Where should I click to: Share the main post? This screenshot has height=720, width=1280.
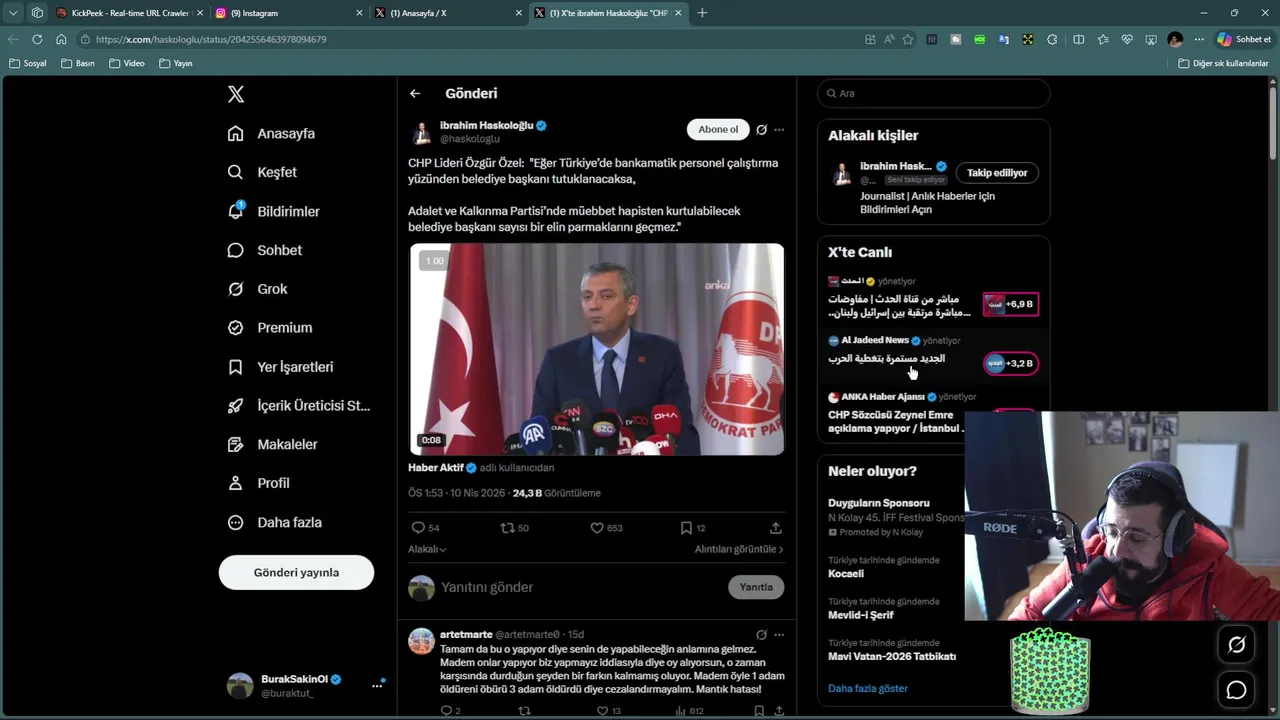(x=776, y=528)
